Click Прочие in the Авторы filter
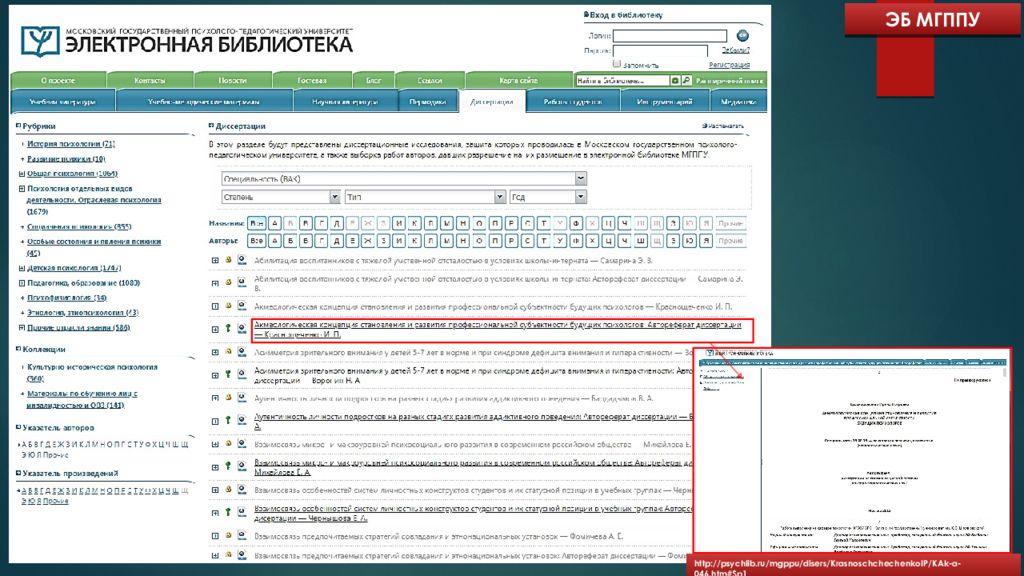Screen dimensions: 1024x576 tap(730, 241)
